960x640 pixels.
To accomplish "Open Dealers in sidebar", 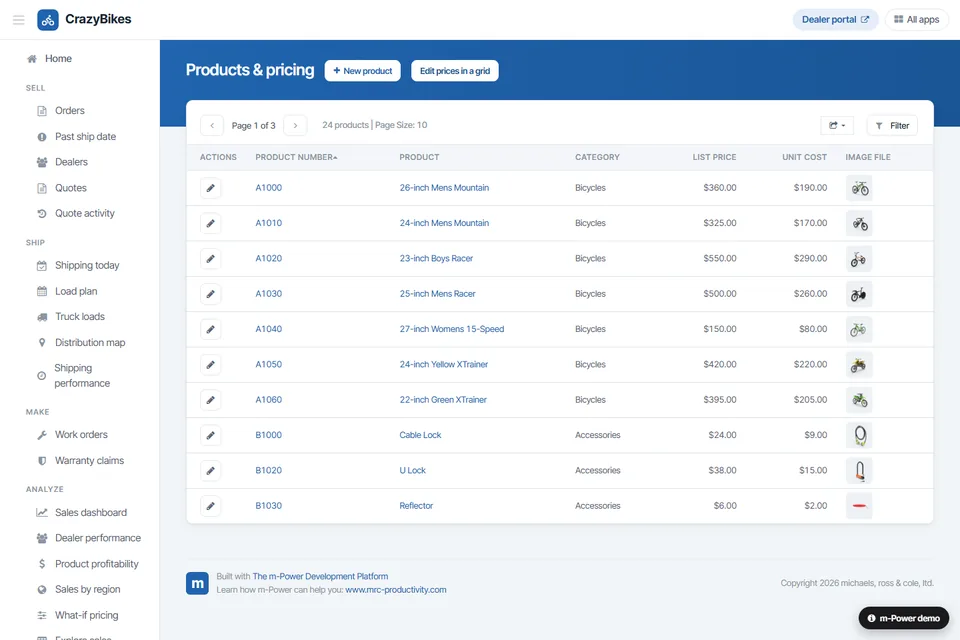I will click(62, 162).
